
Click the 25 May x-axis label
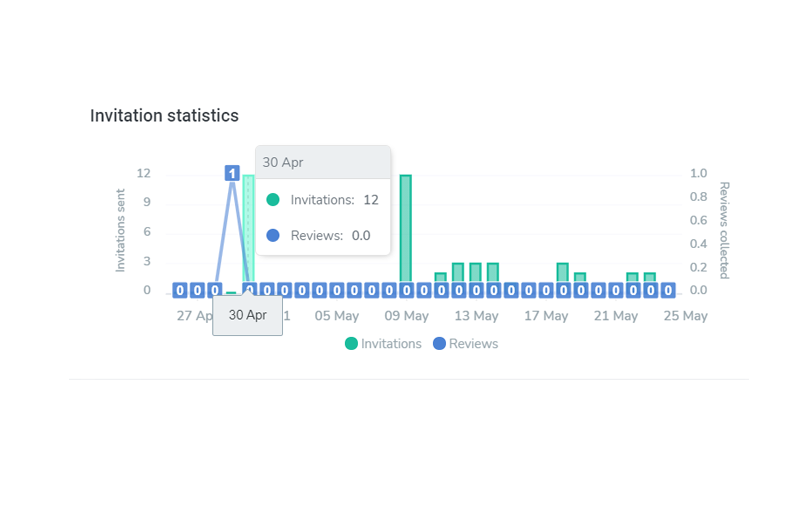[685, 316]
